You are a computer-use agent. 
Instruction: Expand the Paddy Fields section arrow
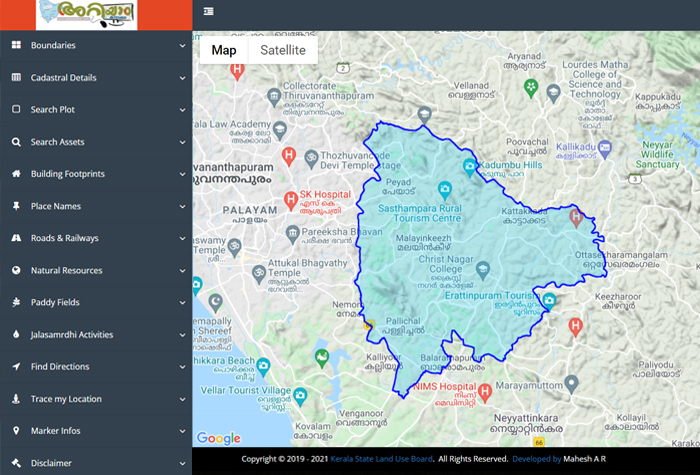click(182, 303)
